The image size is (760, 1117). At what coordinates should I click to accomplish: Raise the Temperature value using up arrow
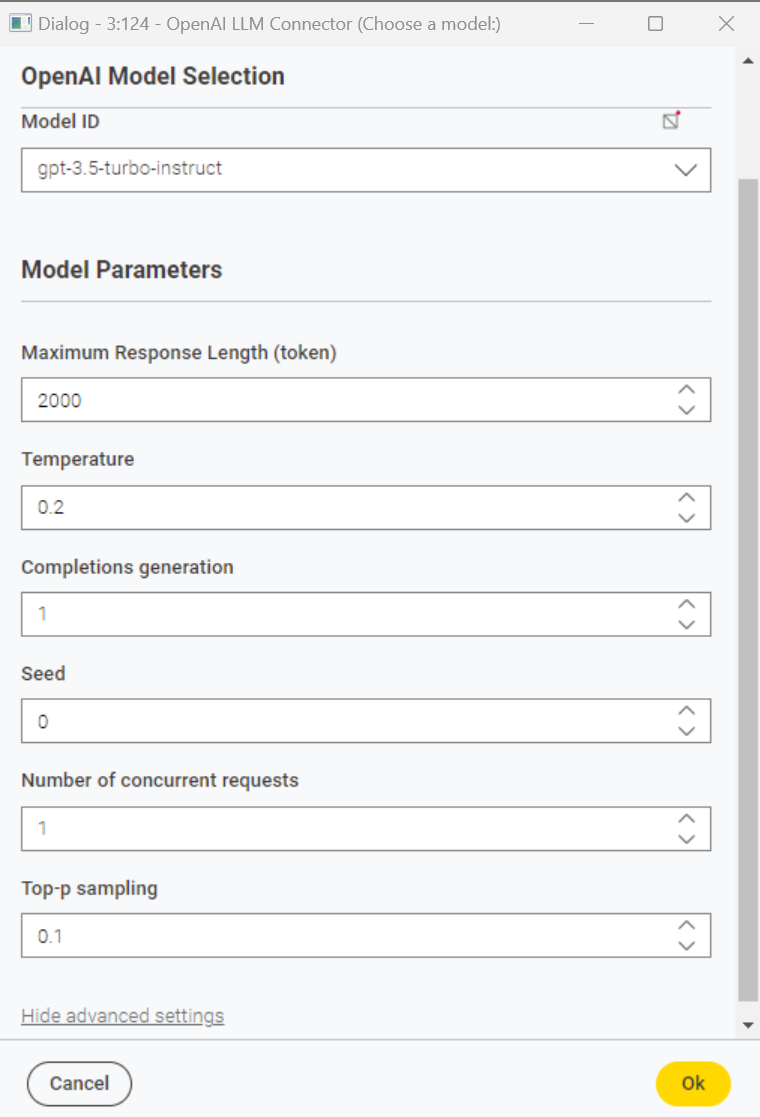pos(687,497)
